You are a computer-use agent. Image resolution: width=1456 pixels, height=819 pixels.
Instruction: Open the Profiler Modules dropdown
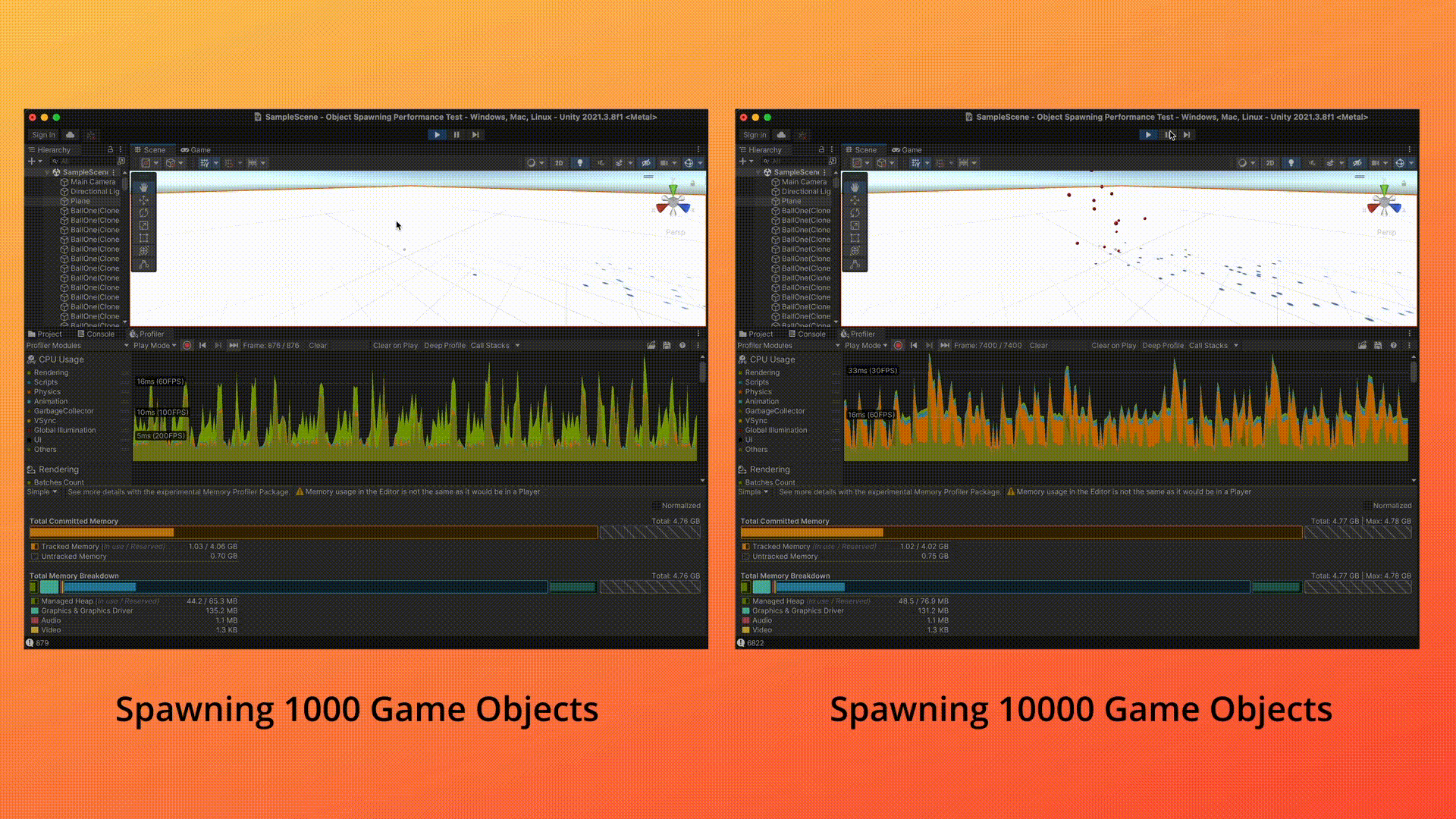point(76,345)
